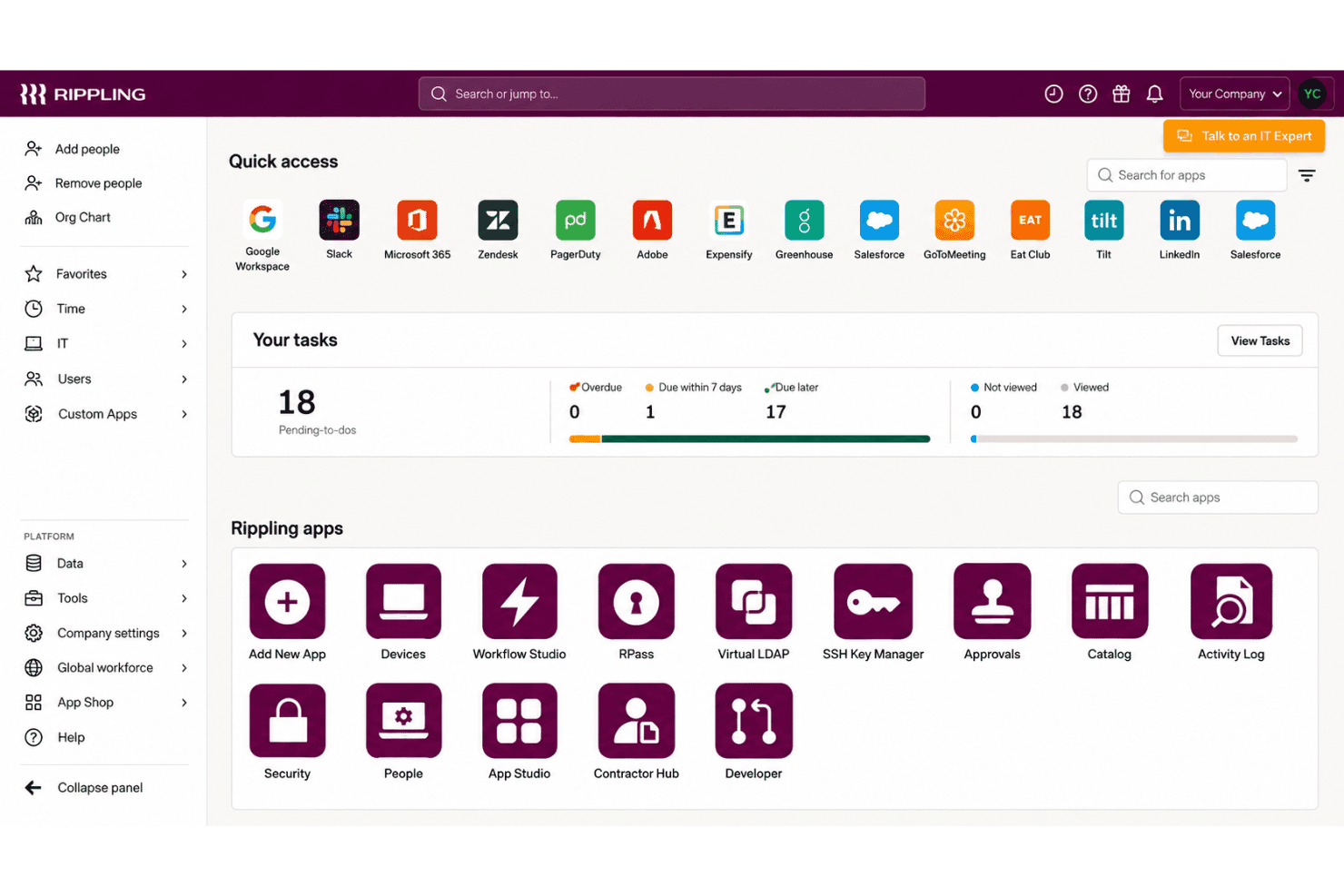Screen dimensions: 1344x896
Task: Open the gift icon in header
Action: pos(1122,94)
